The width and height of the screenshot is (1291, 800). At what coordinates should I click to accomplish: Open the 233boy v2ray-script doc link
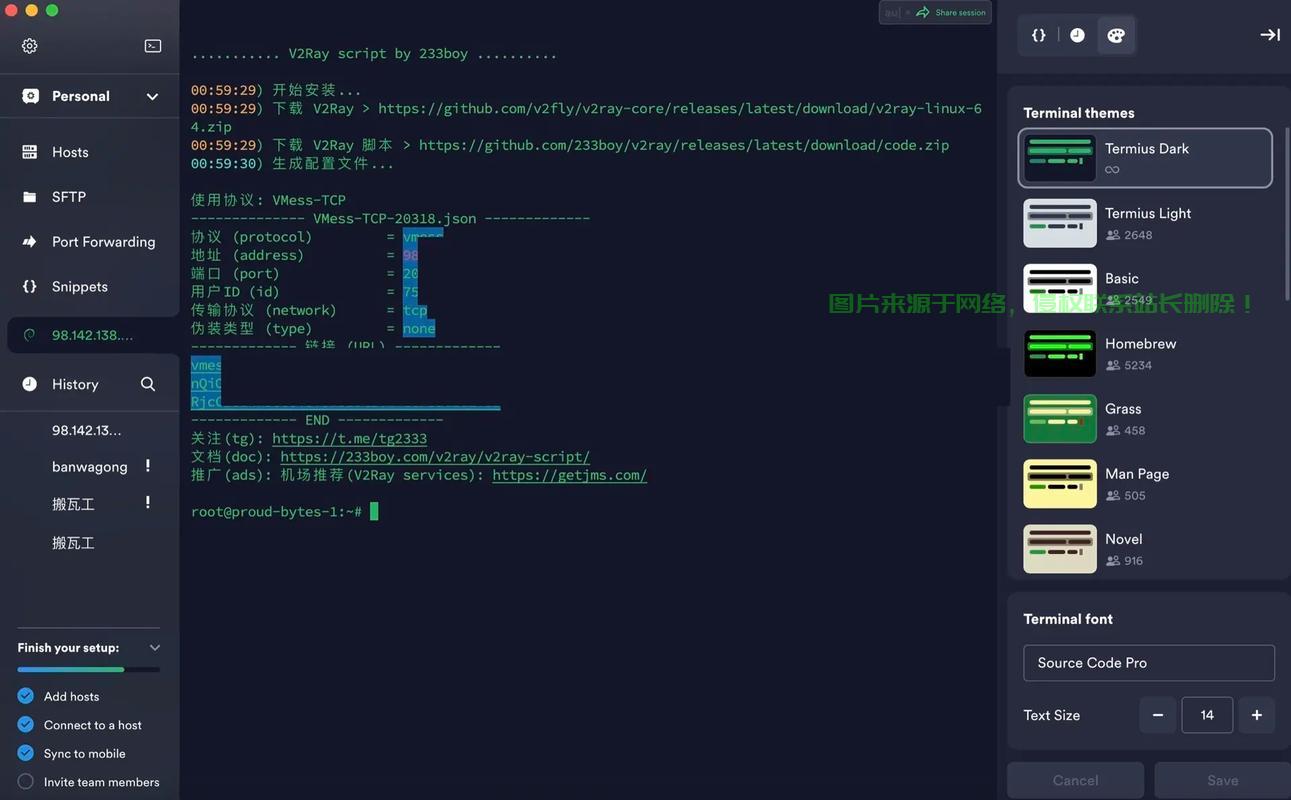(x=435, y=457)
